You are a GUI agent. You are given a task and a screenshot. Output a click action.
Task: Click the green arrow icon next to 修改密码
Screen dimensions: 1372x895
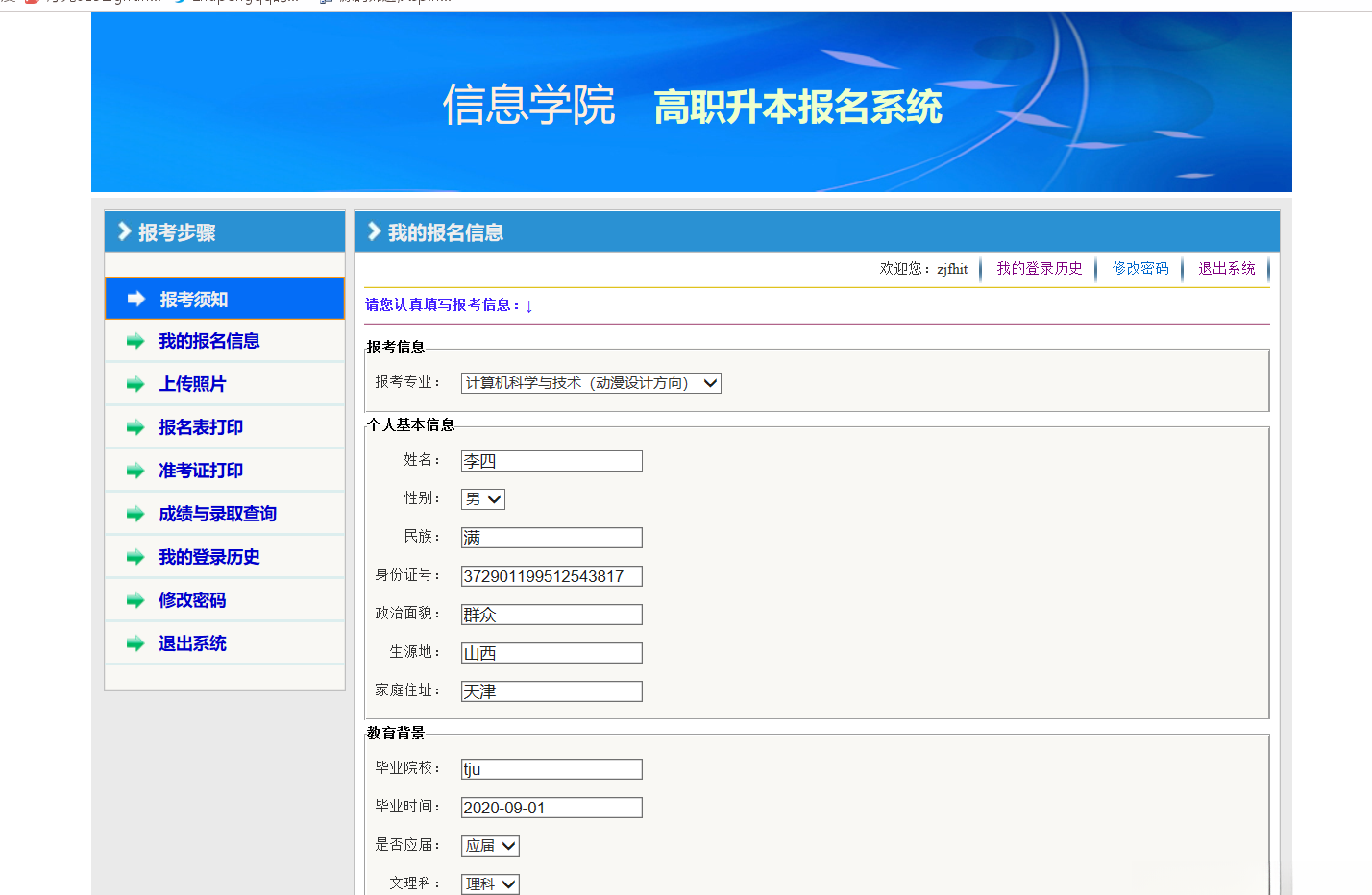coord(135,599)
